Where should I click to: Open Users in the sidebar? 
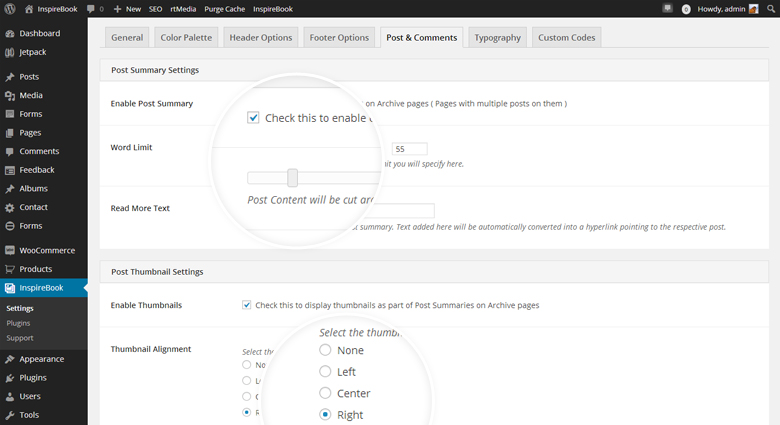tap(44, 396)
